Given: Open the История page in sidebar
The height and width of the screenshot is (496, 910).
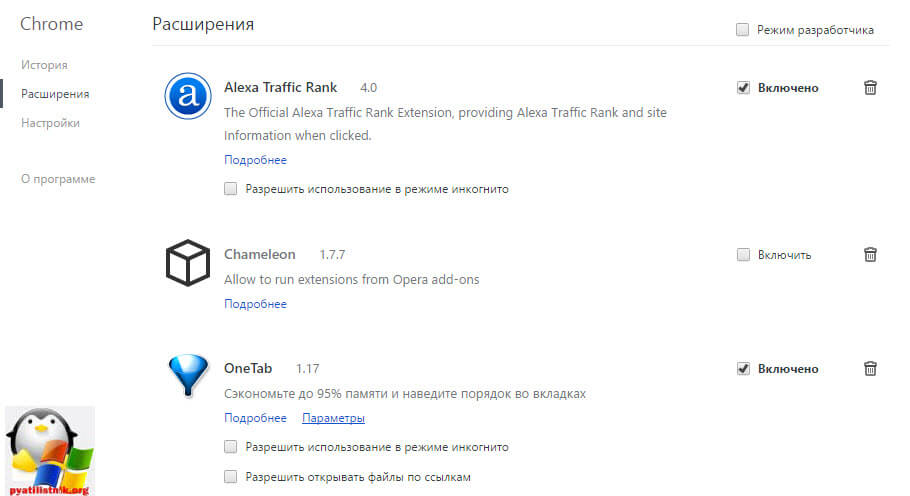Looking at the screenshot, I should pos(44,65).
